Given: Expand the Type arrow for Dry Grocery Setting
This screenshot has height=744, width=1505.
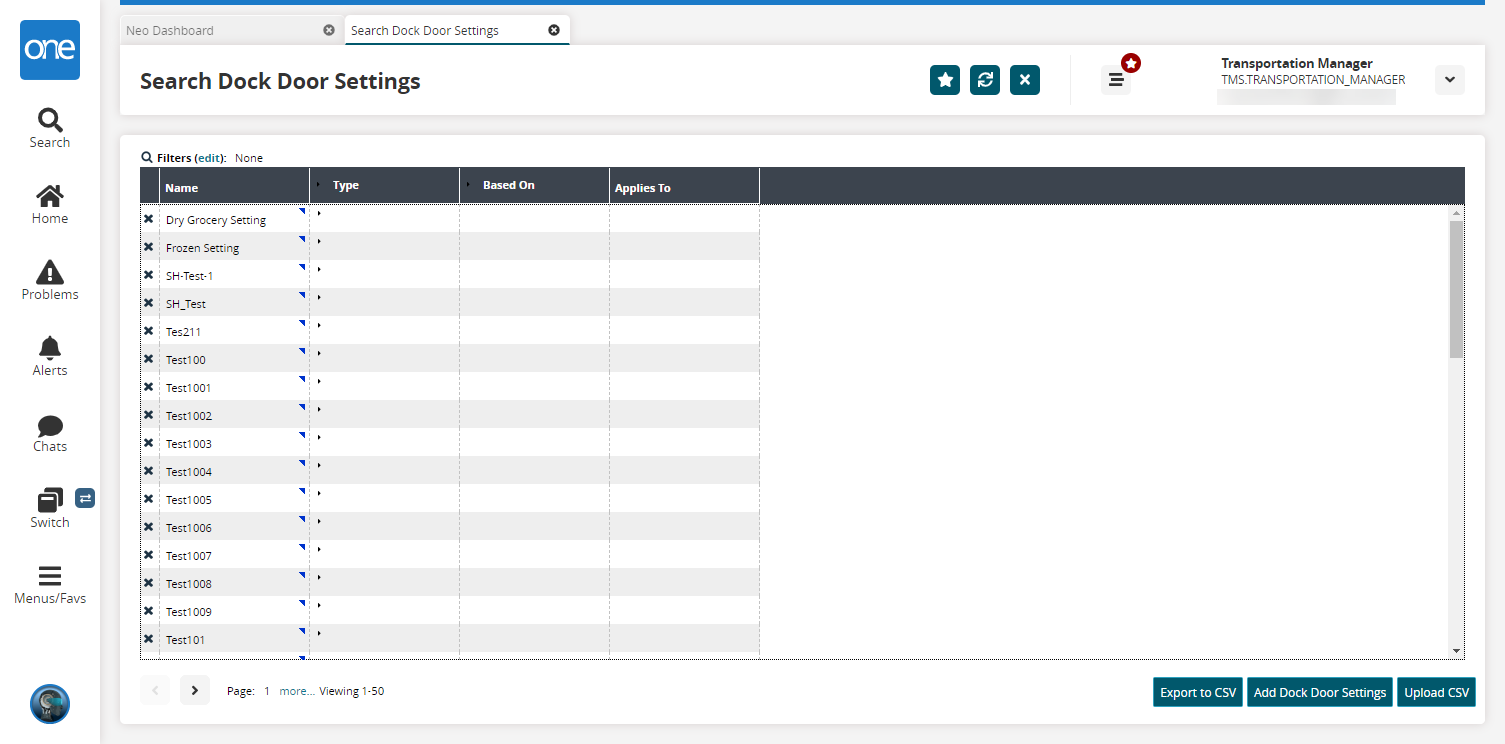Looking at the screenshot, I should [x=320, y=214].
